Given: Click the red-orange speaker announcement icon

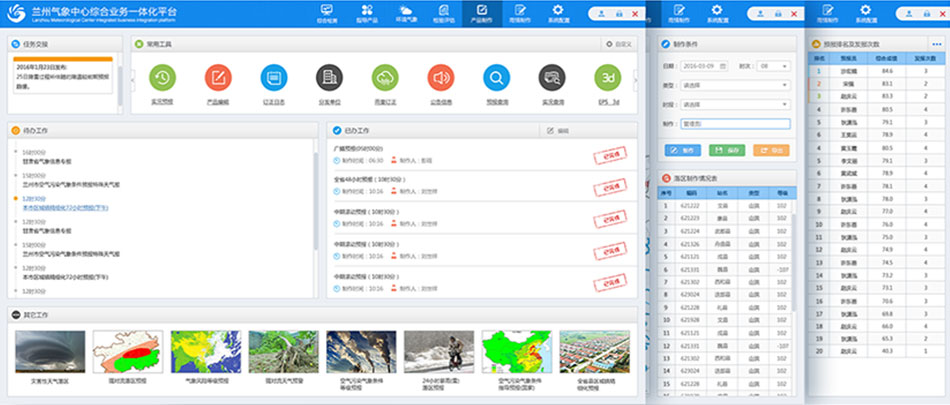Looking at the screenshot, I should click(x=440, y=78).
